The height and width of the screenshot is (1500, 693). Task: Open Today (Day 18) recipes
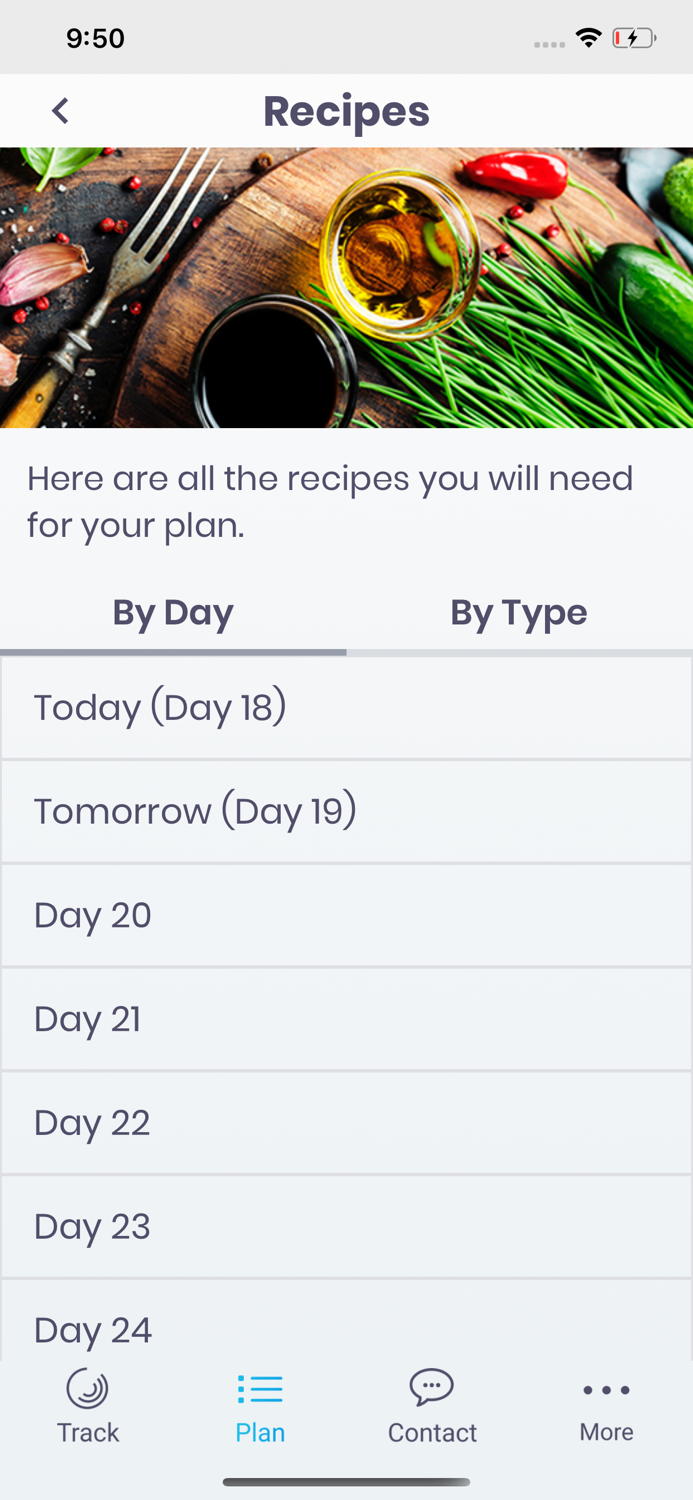click(x=346, y=707)
